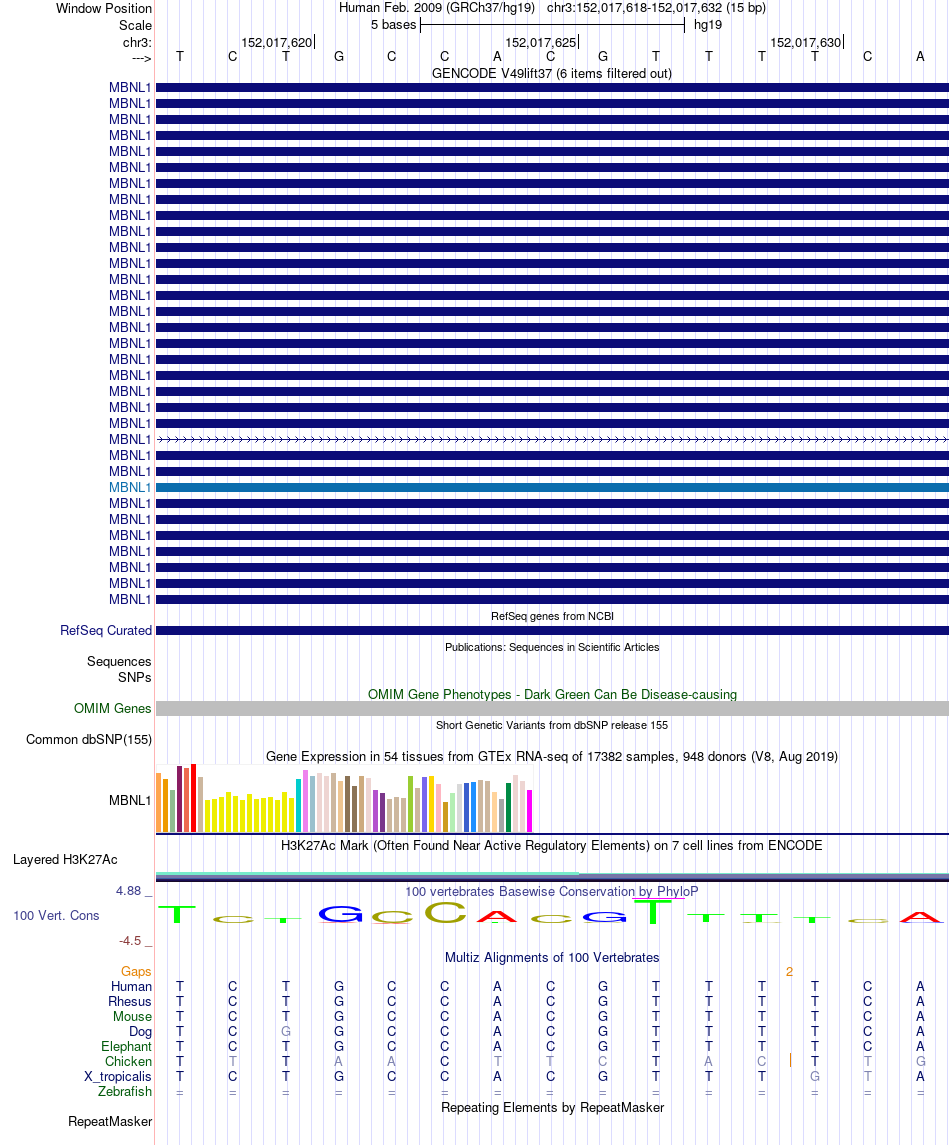Click the ---> sequence direction arrow label

[x=141, y=58]
